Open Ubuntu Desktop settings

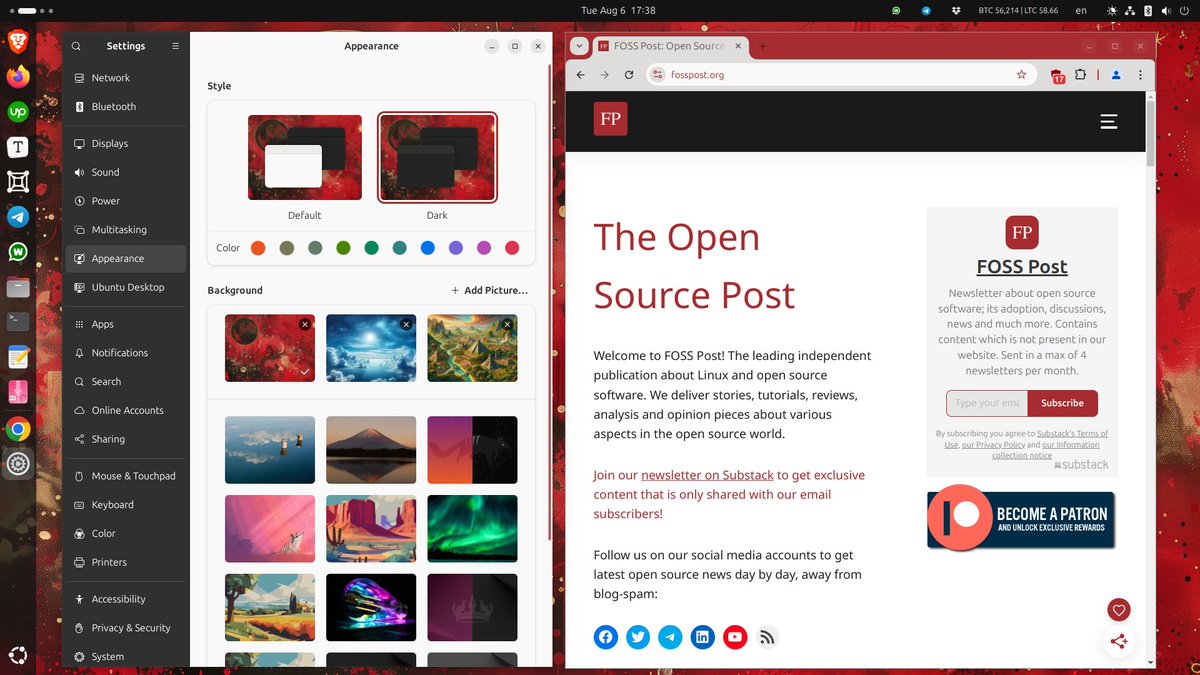pos(126,287)
